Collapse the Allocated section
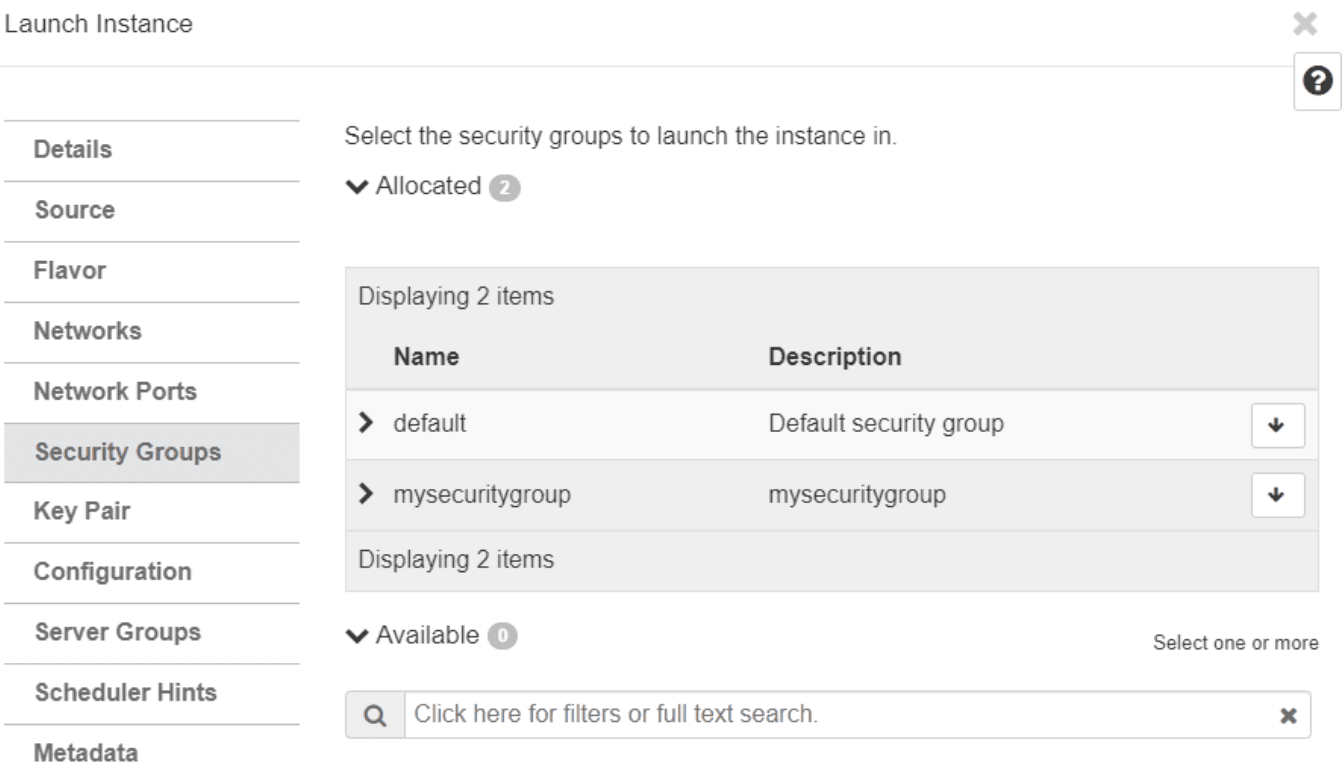 point(355,187)
